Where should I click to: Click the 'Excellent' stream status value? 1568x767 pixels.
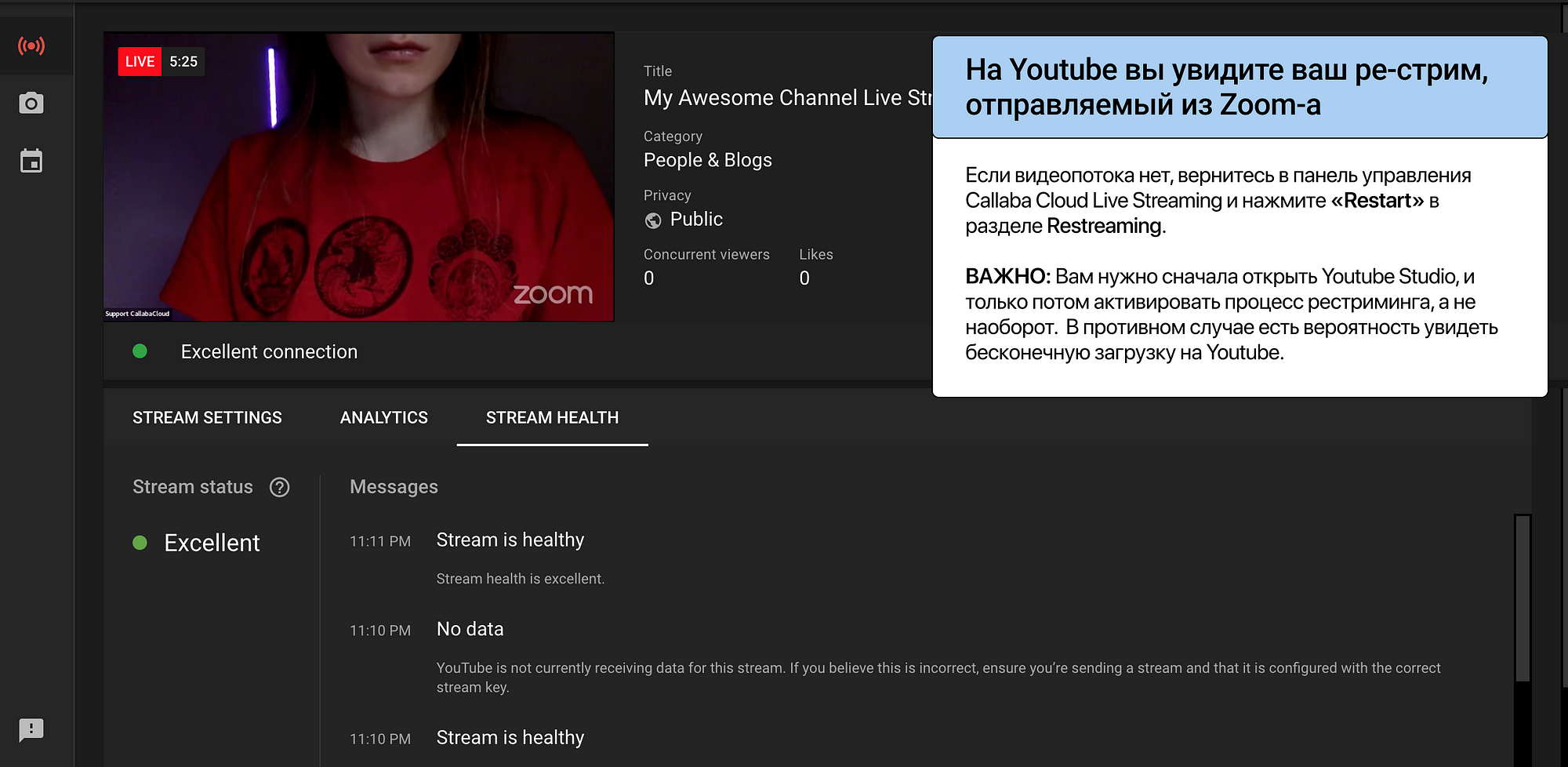pos(212,543)
